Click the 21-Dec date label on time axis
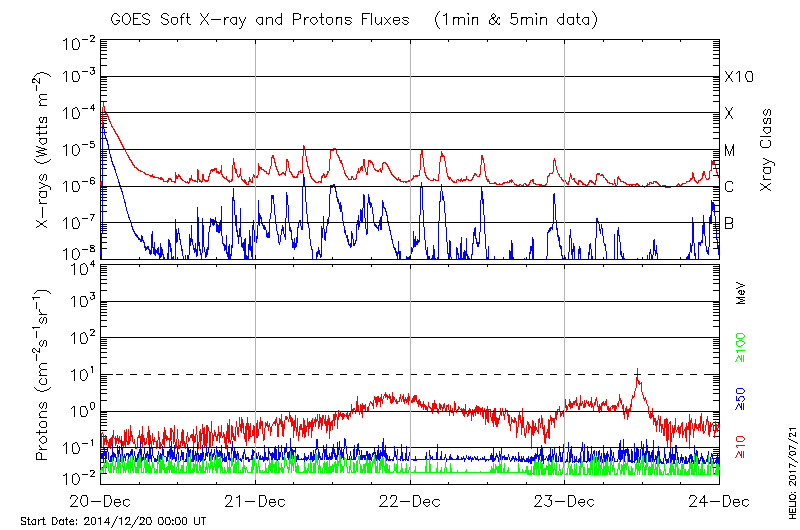The height and width of the screenshot is (530, 800). tap(255, 502)
